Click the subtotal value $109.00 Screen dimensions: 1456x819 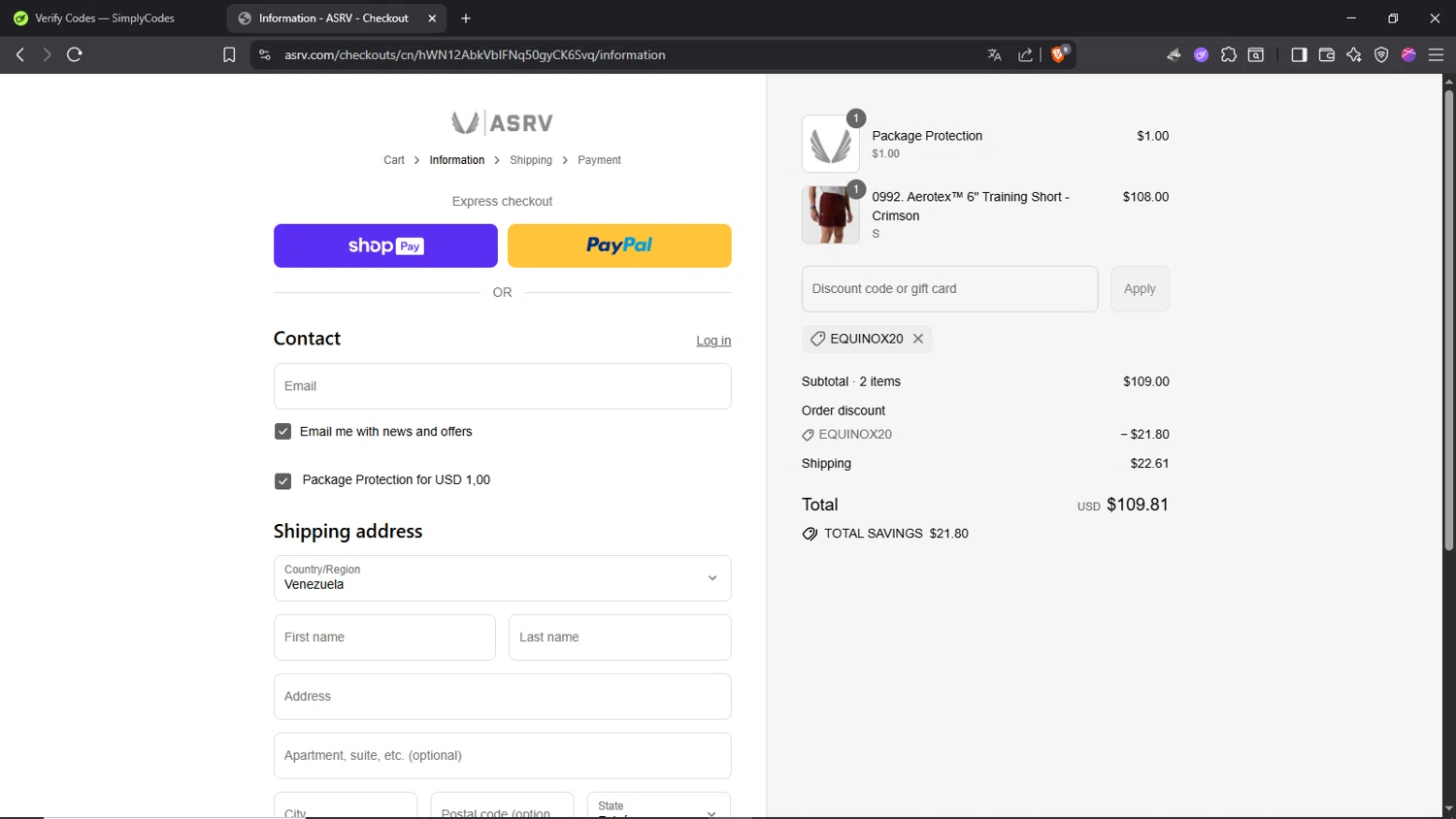click(1146, 381)
